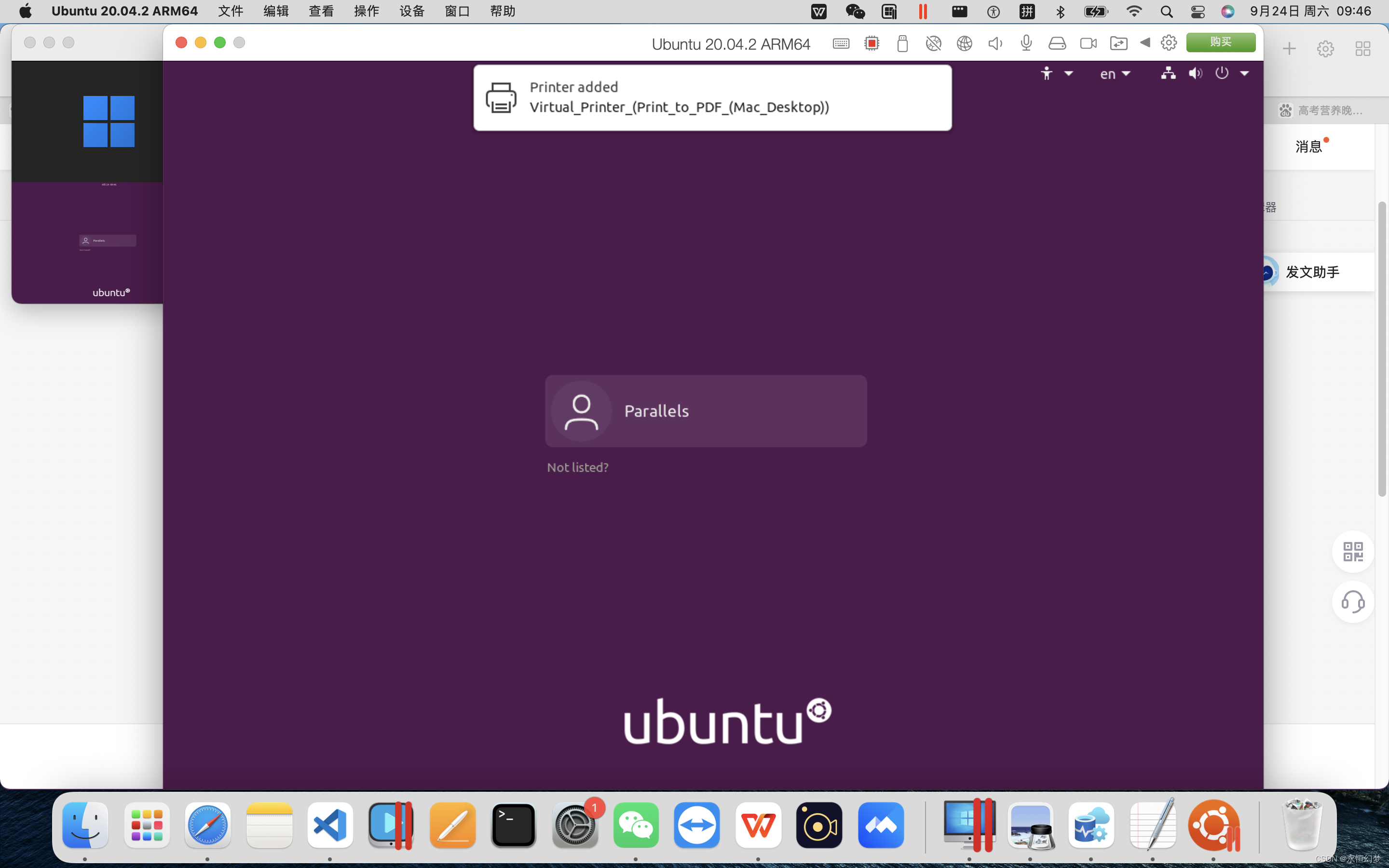
Task: Open the hard disk icon in toolbar
Action: (x=1057, y=43)
